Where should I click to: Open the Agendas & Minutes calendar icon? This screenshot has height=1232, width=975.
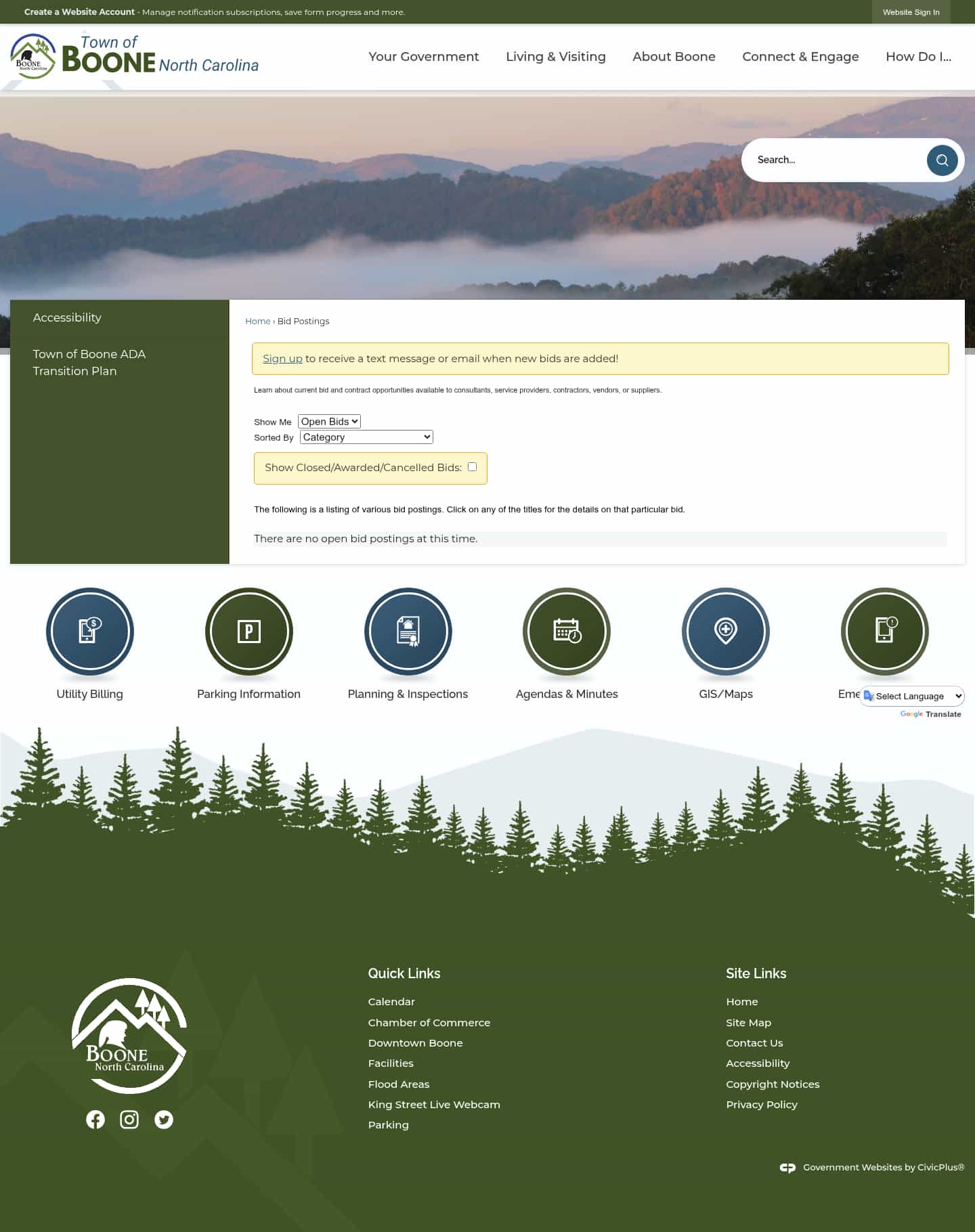(x=567, y=632)
